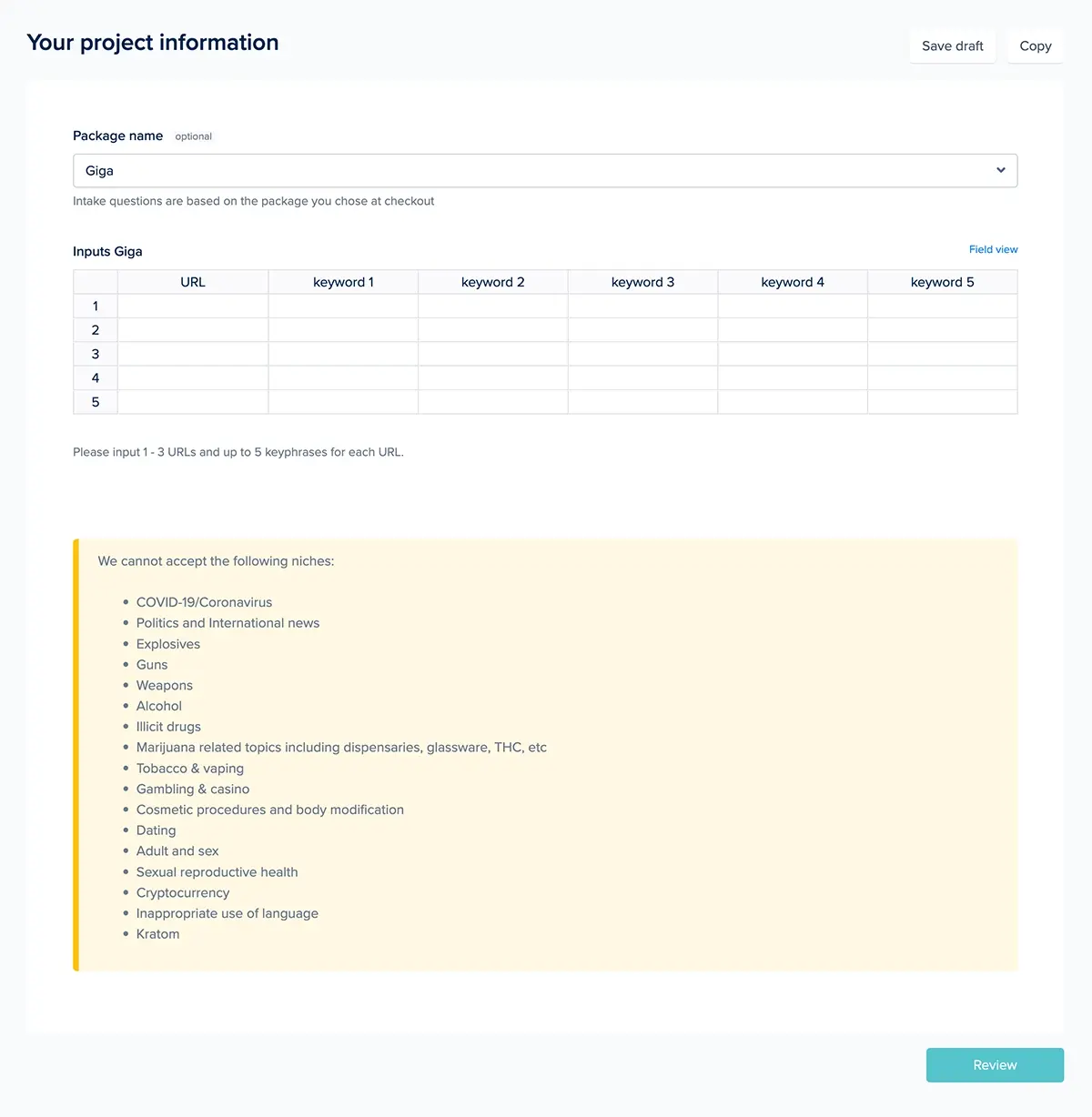
Task: Click the URL cell in row 5
Action: pos(193,402)
